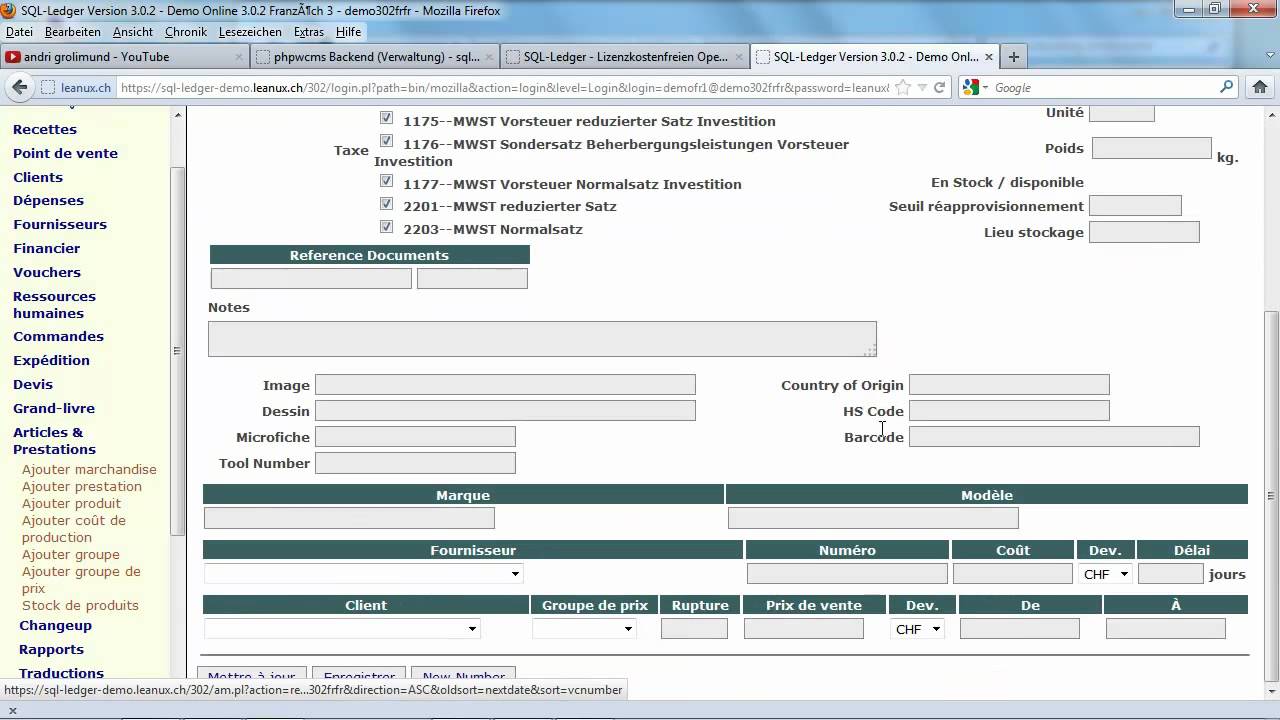Open the Groupe de prix dropdown
The image size is (1280, 720).
(584, 629)
